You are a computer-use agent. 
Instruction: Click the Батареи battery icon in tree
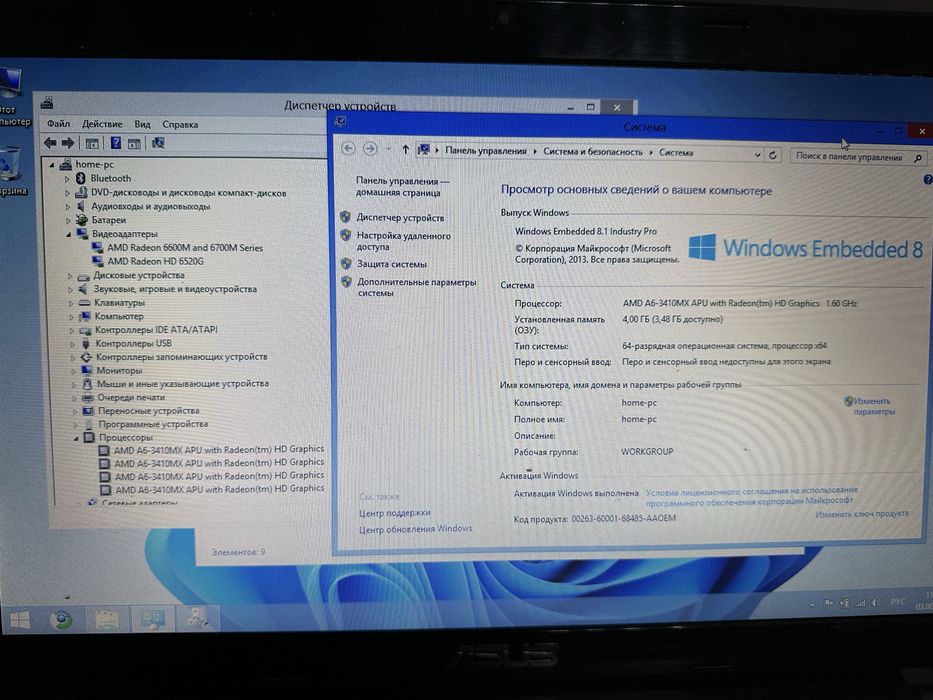(x=82, y=220)
